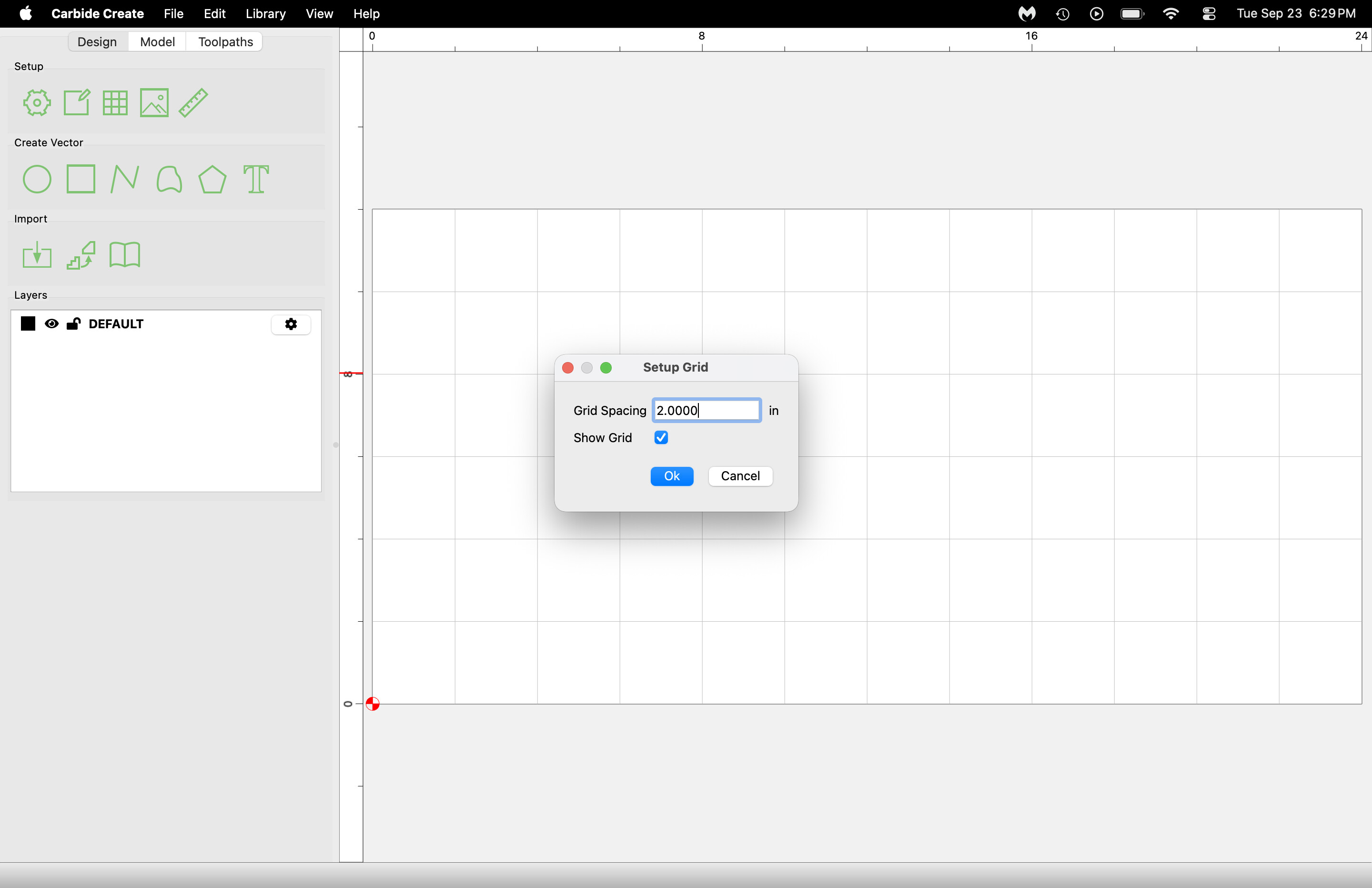Select the Text creation tool
The height and width of the screenshot is (888, 1372).
(x=256, y=179)
